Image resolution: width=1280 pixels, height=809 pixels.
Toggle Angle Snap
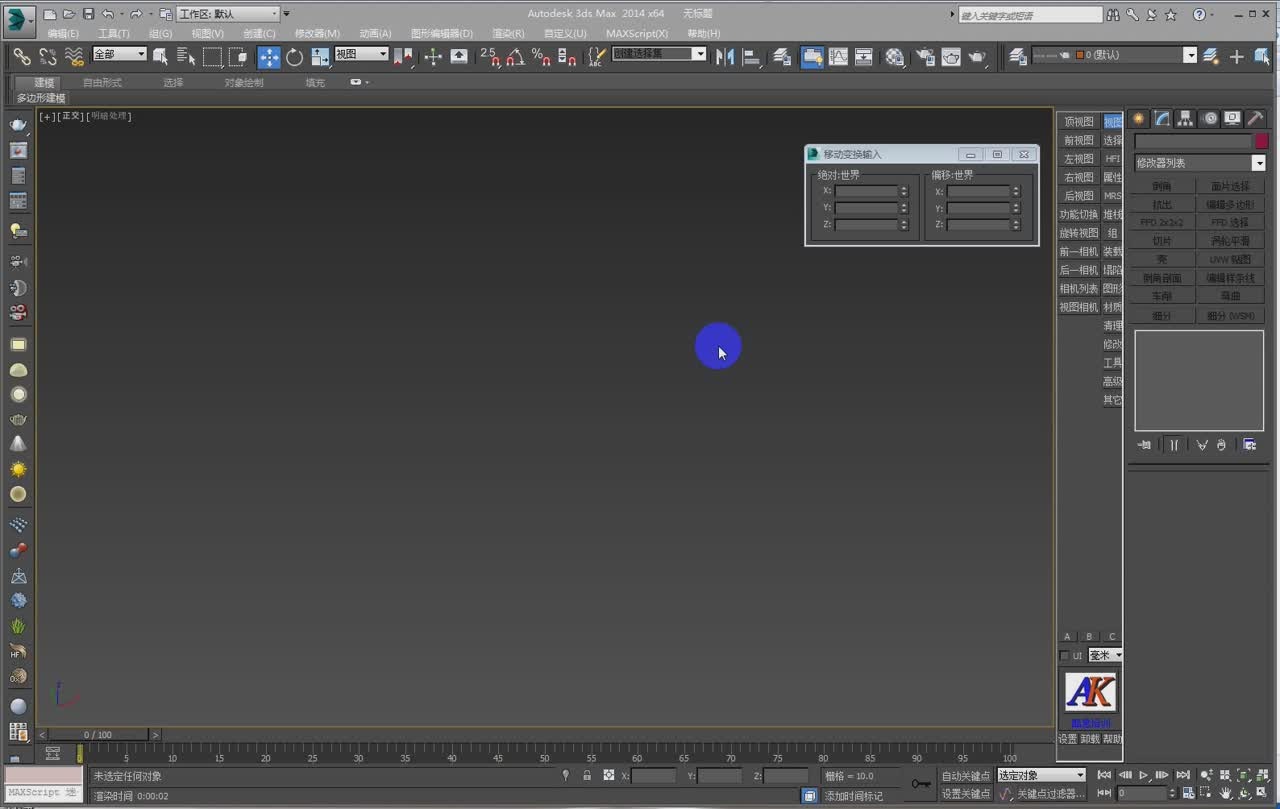pyautogui.click(x=515, y=57)
